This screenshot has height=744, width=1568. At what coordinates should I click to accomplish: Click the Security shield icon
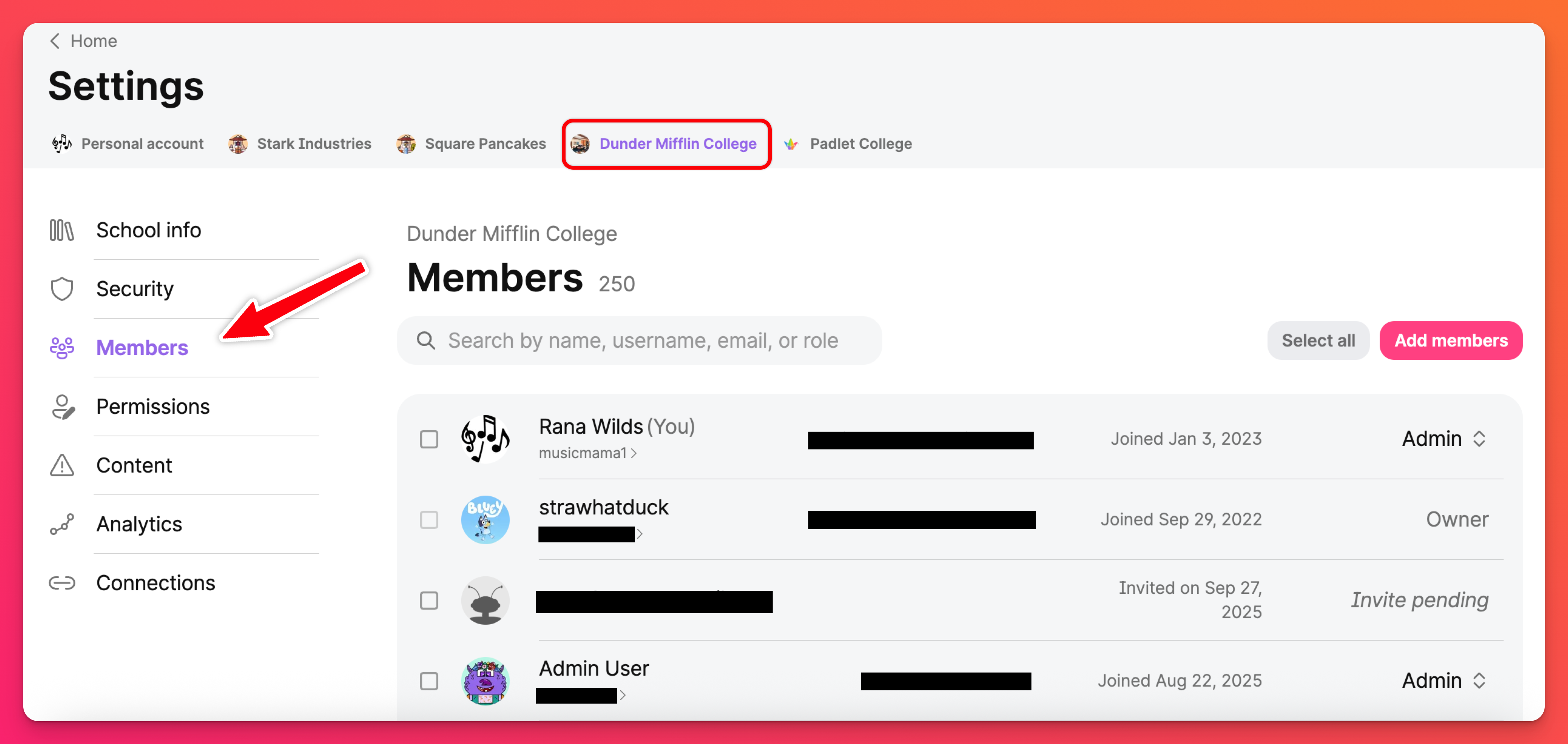click(x=62, y=289)
